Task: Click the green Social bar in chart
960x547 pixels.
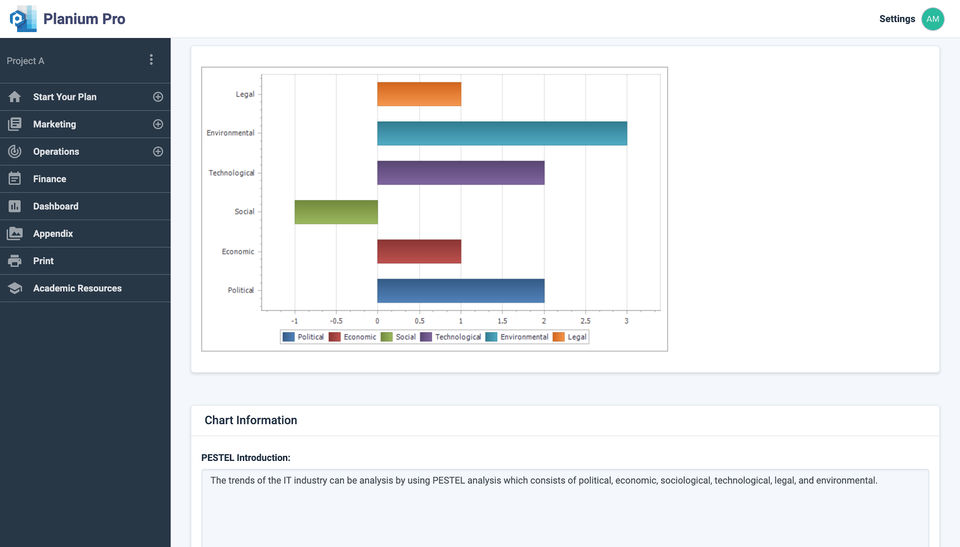Action: pos(336,212)
